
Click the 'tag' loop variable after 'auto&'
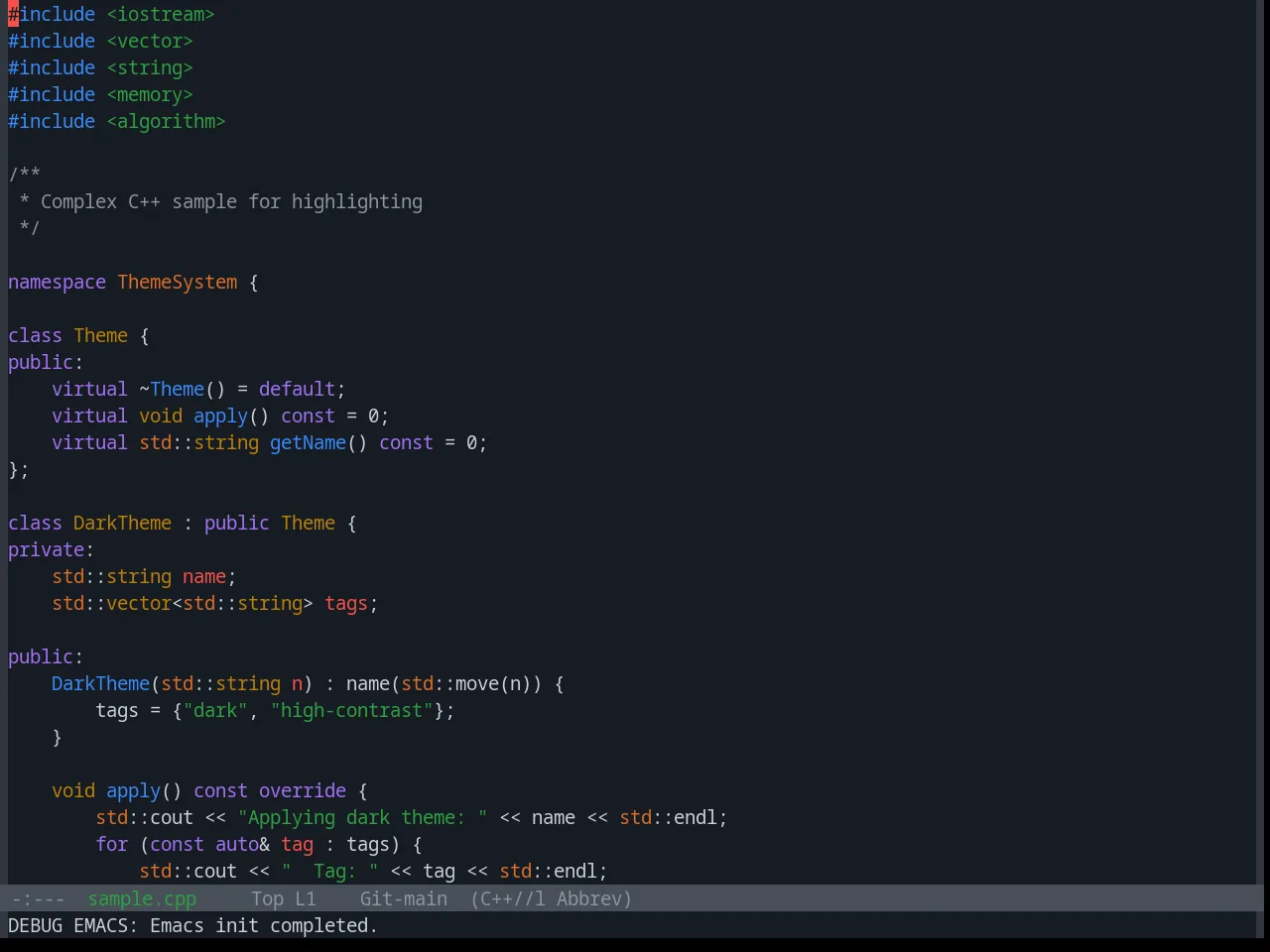297,844
